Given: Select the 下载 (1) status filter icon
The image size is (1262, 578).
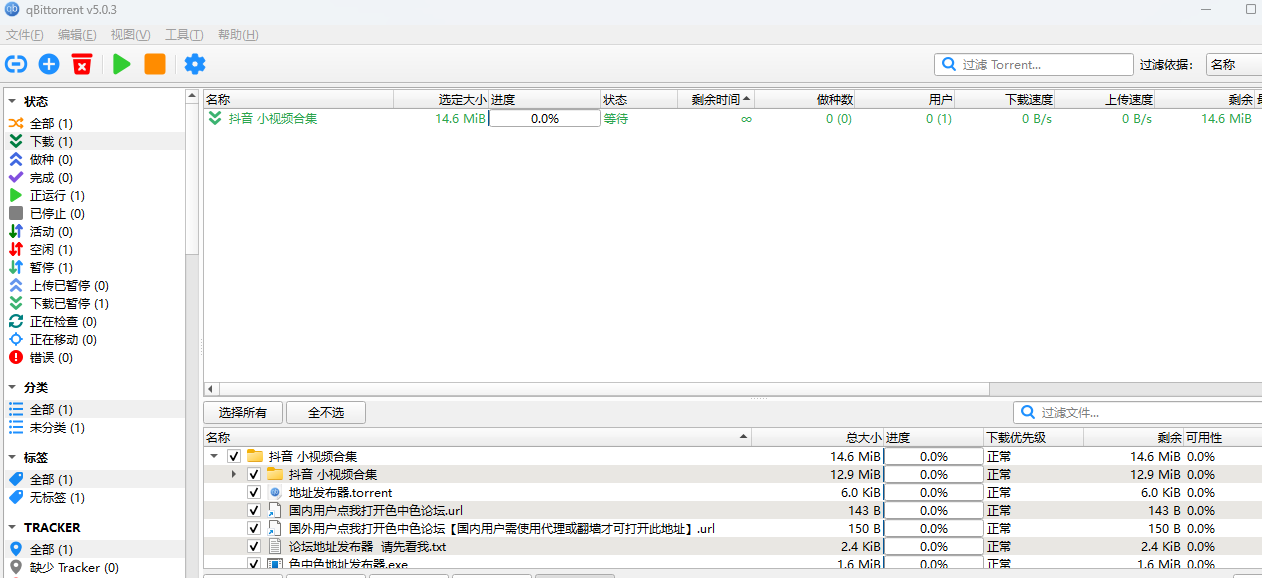Looking at the screenshot, I should (16, 141).
